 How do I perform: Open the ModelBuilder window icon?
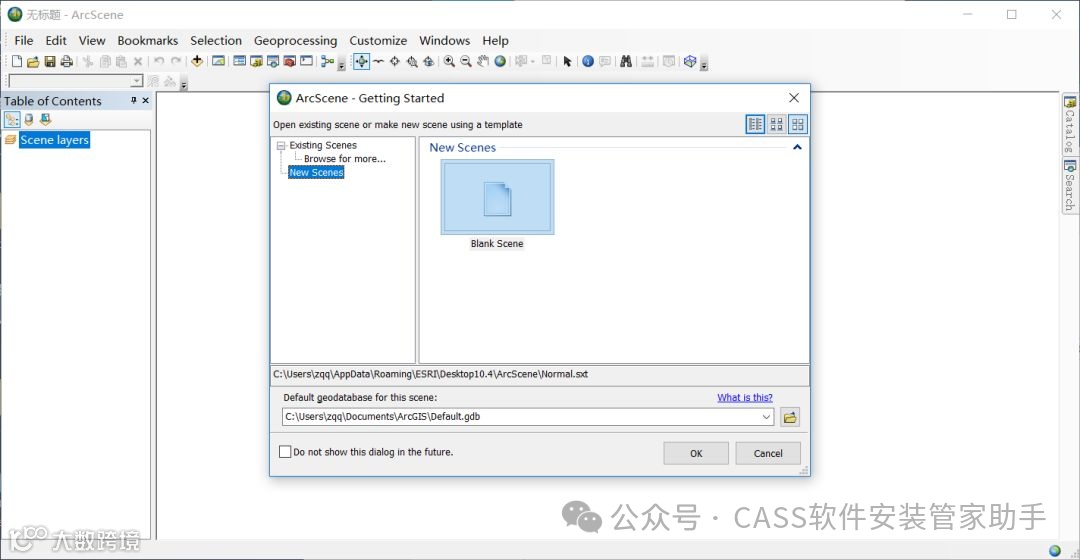tap(327, 61)
